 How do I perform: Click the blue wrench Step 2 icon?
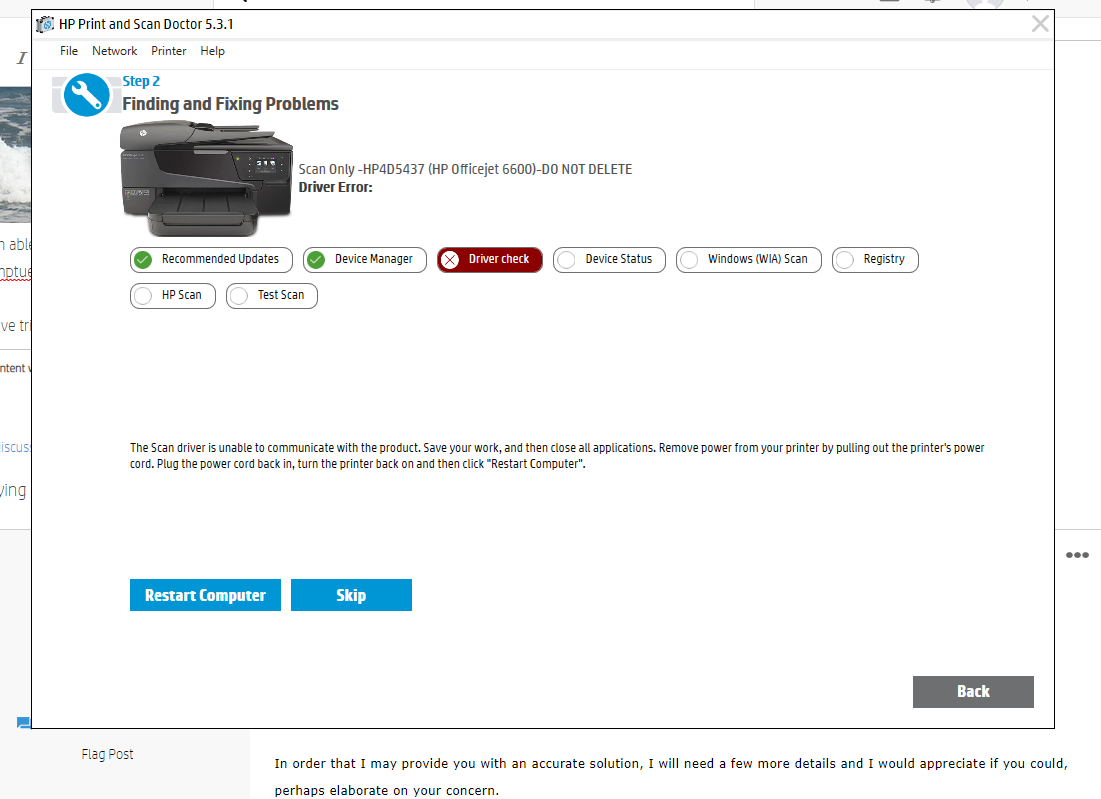(86, 95)
